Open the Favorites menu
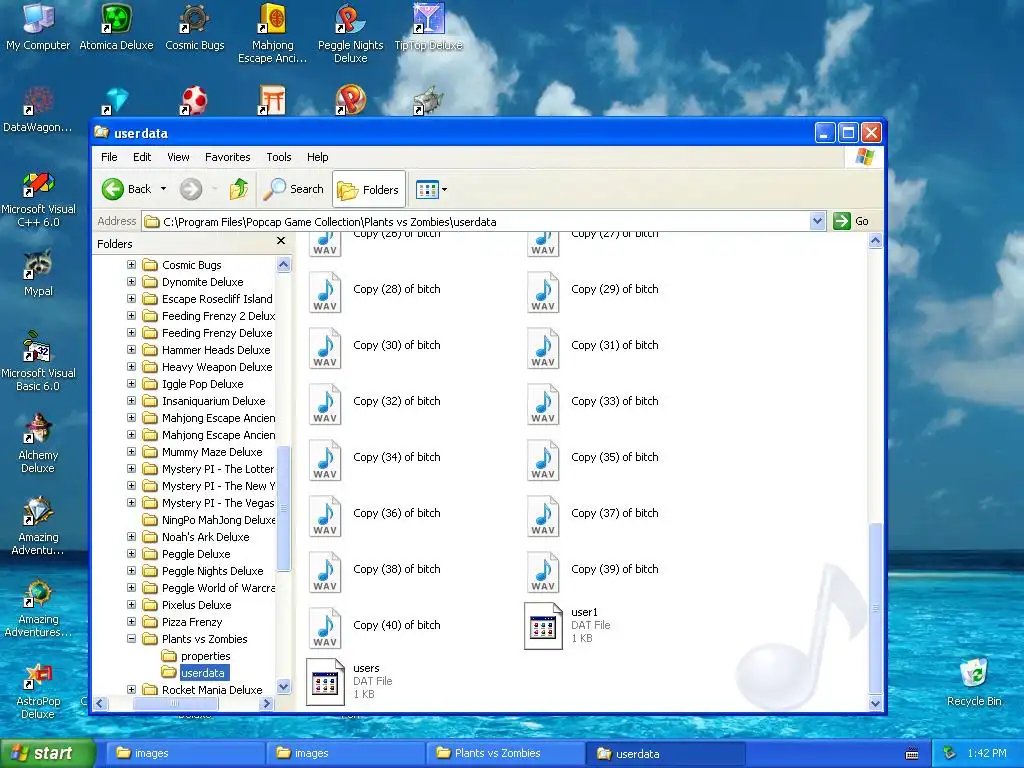The image size is (1024, 768). pyautogui.click(x=227, y=157)
